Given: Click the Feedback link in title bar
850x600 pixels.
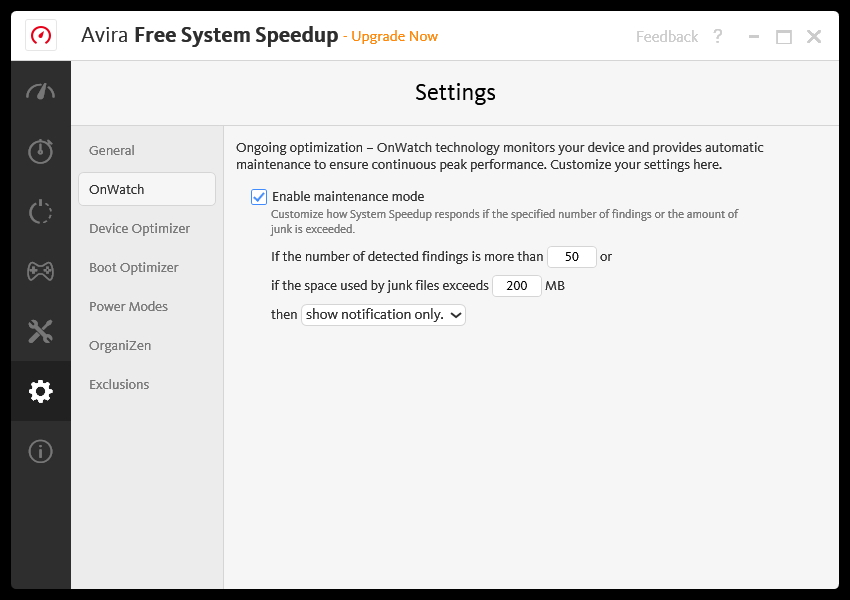Looking at the screenshot, I should coord(667,37).
